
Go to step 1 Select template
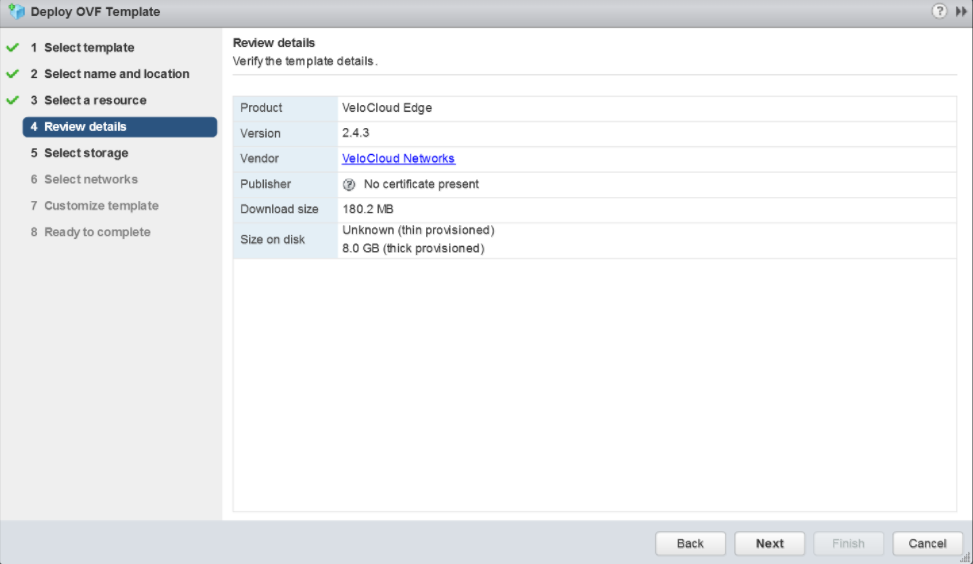88,48
